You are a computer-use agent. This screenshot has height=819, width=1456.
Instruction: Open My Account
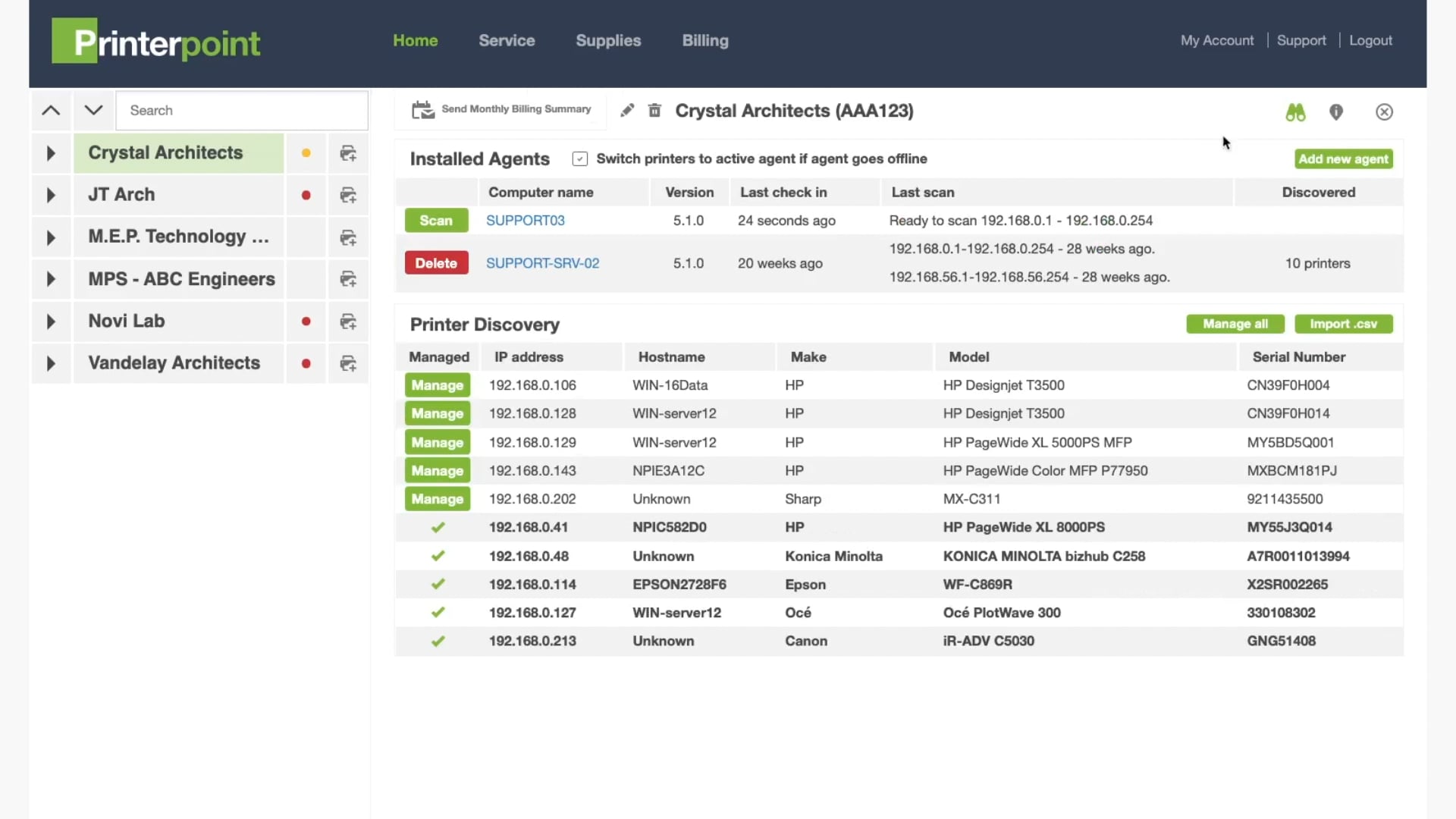point(1217,41)
